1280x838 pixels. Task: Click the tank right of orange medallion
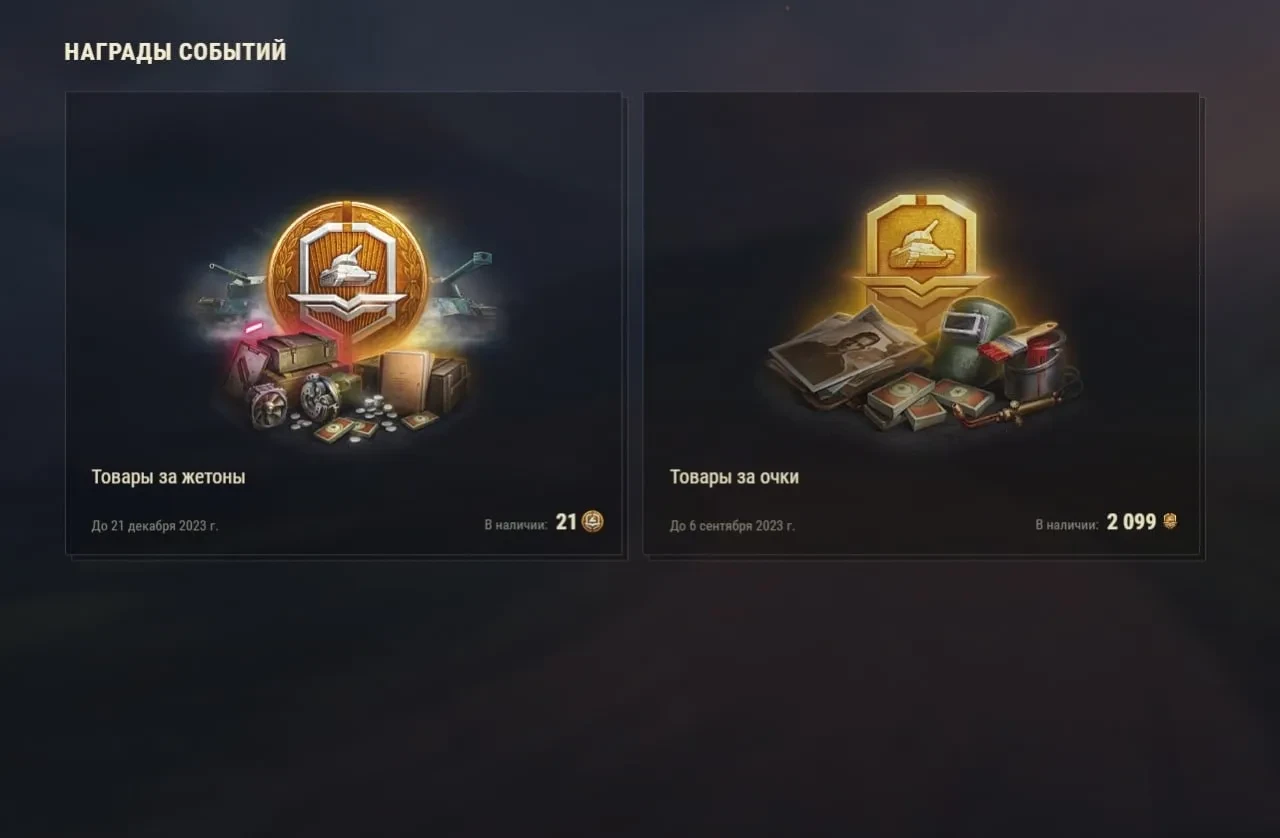(x=463, y=286)
